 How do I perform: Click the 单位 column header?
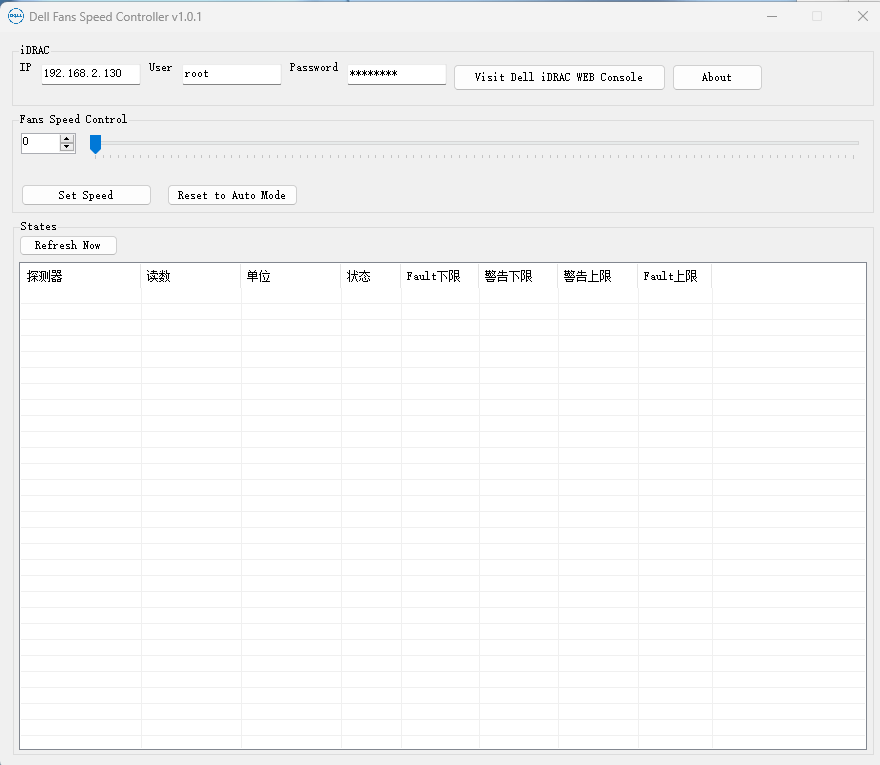(291, 276)
